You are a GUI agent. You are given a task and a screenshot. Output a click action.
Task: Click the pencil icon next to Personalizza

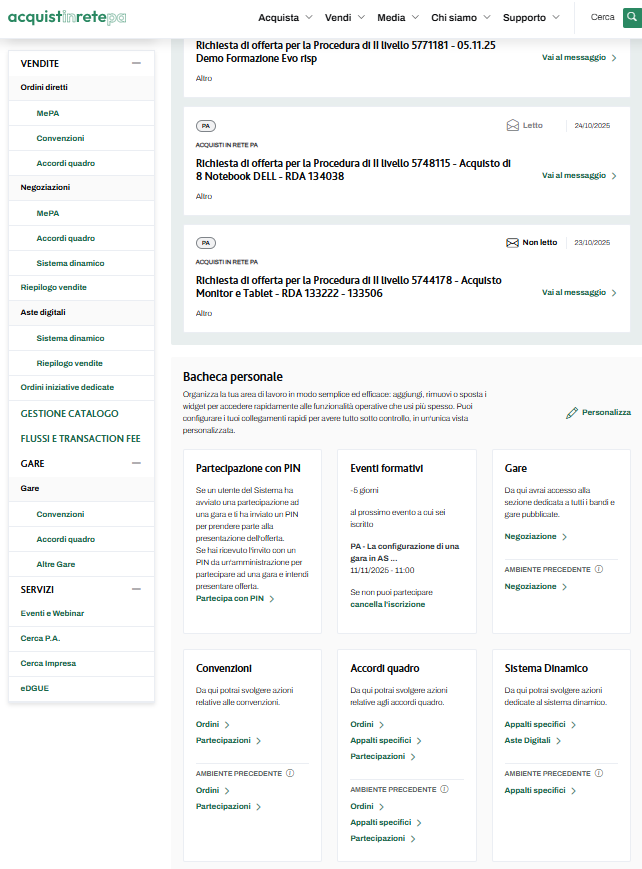pyautogui.click(x=571, y=412)
